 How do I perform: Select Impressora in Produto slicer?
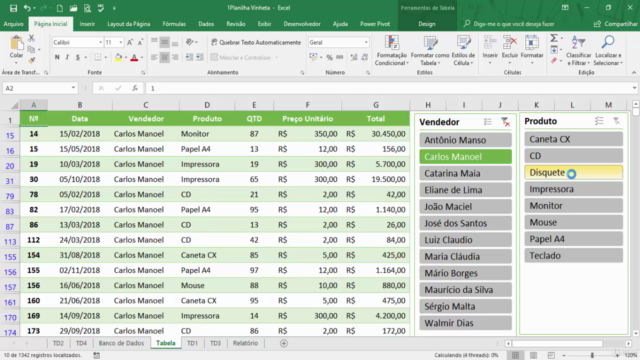573,189
